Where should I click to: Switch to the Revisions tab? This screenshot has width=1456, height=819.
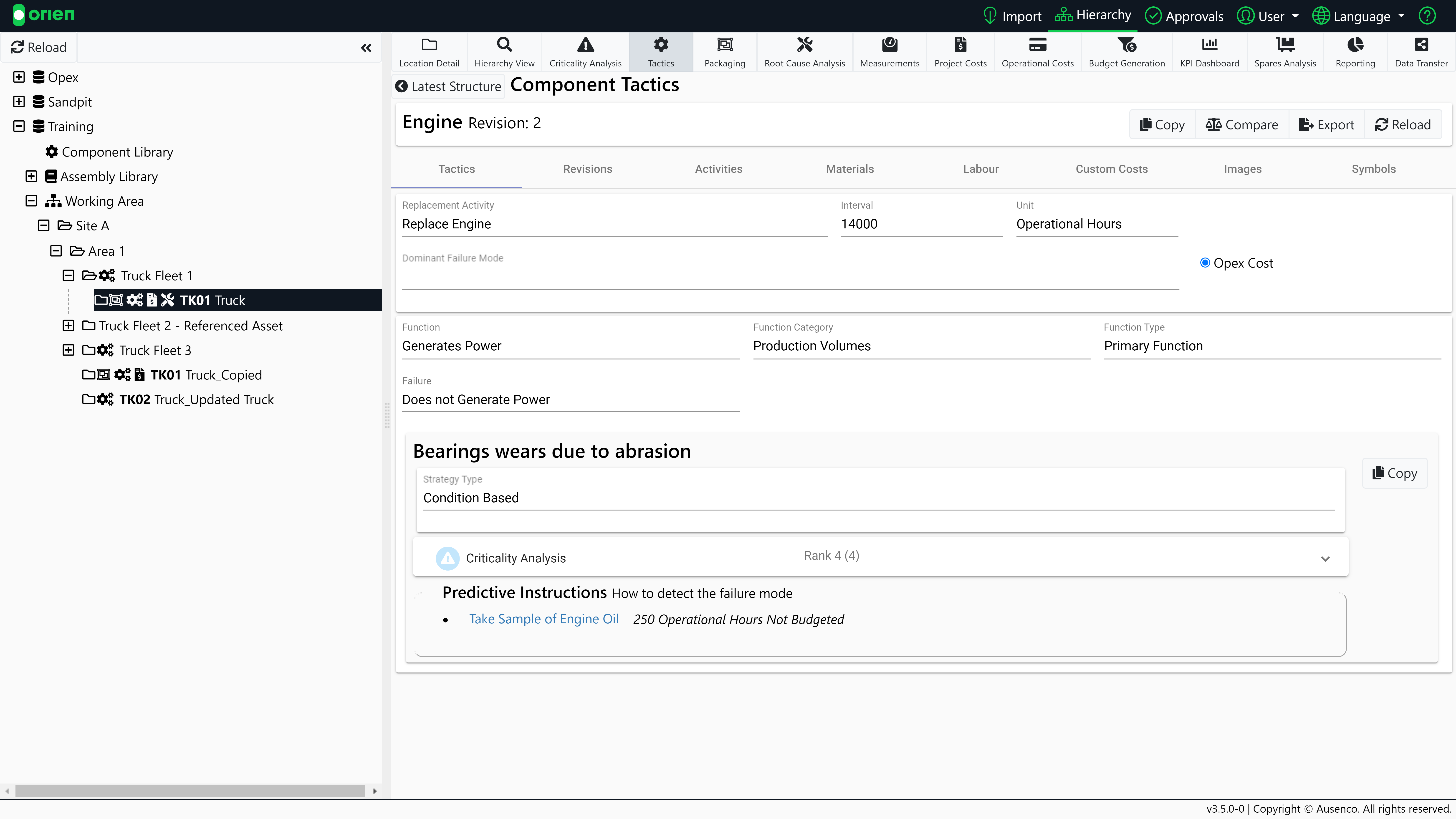point(588,169)
